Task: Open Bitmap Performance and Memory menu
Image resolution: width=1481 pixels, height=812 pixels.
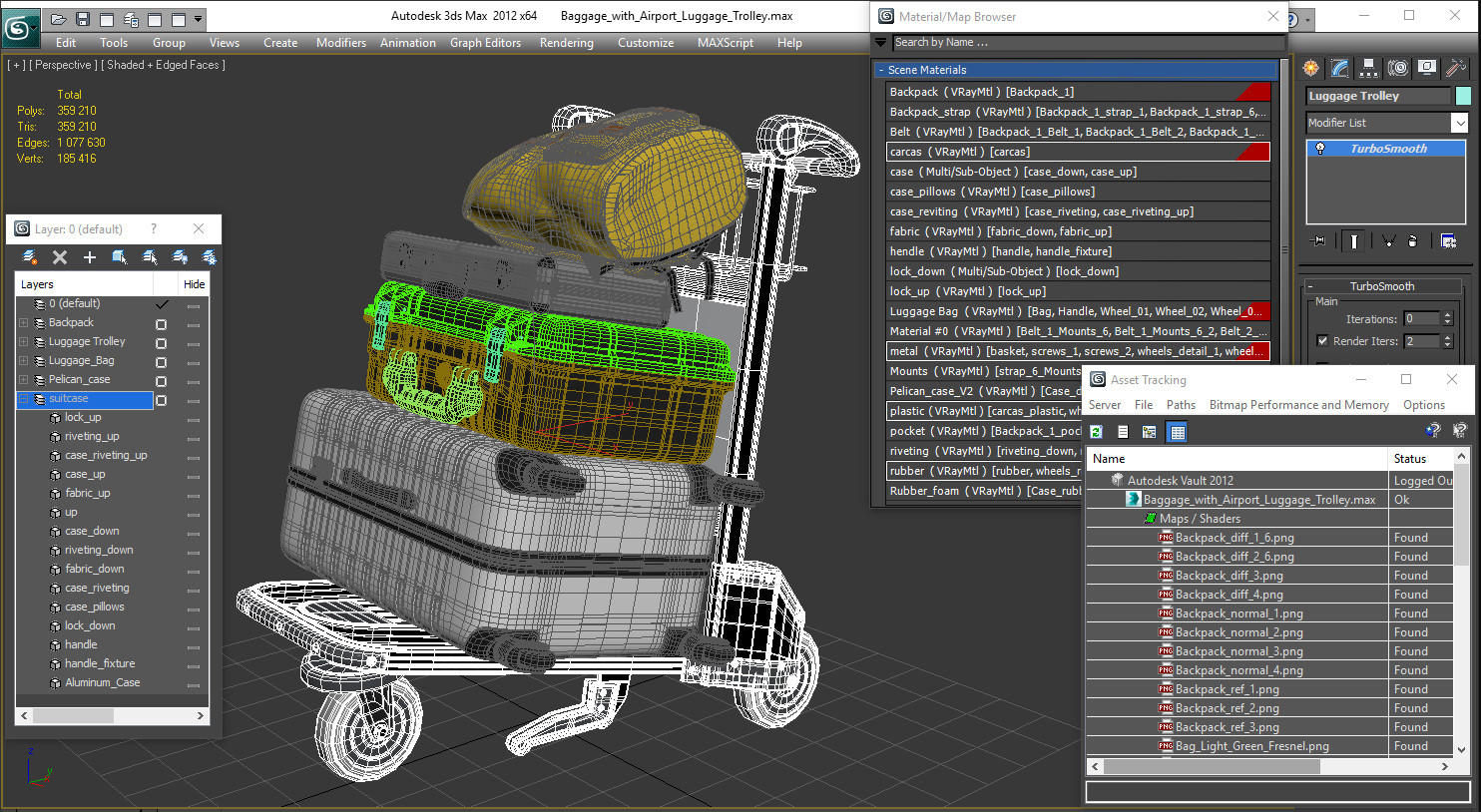Action: tap(1299, 405)
